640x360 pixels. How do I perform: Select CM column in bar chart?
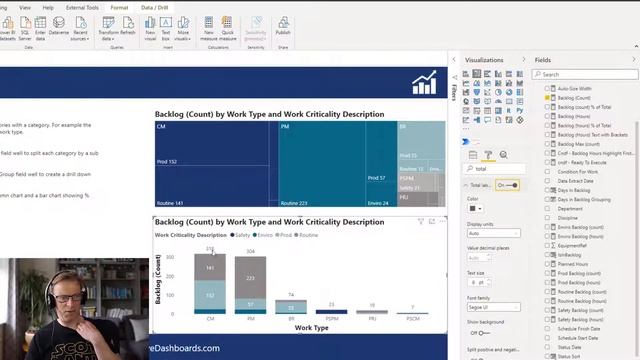pos(210,284)
